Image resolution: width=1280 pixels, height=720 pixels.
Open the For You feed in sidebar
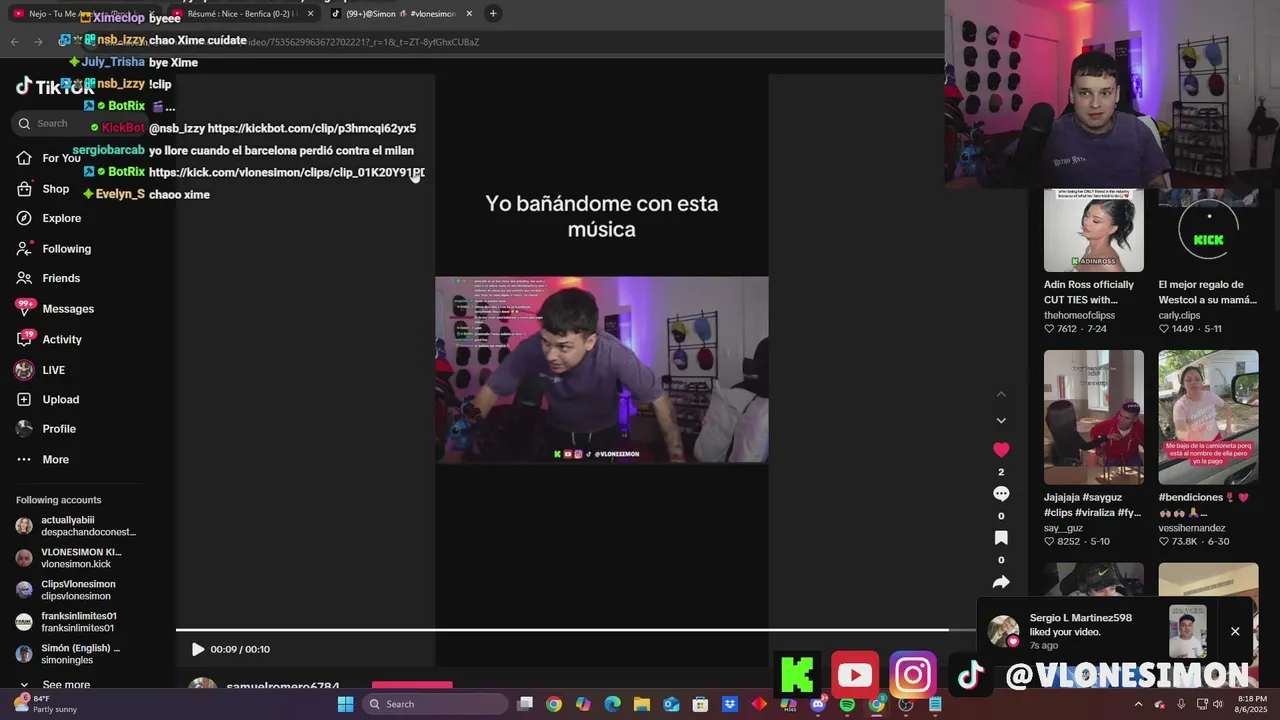(x=48, y=158)
